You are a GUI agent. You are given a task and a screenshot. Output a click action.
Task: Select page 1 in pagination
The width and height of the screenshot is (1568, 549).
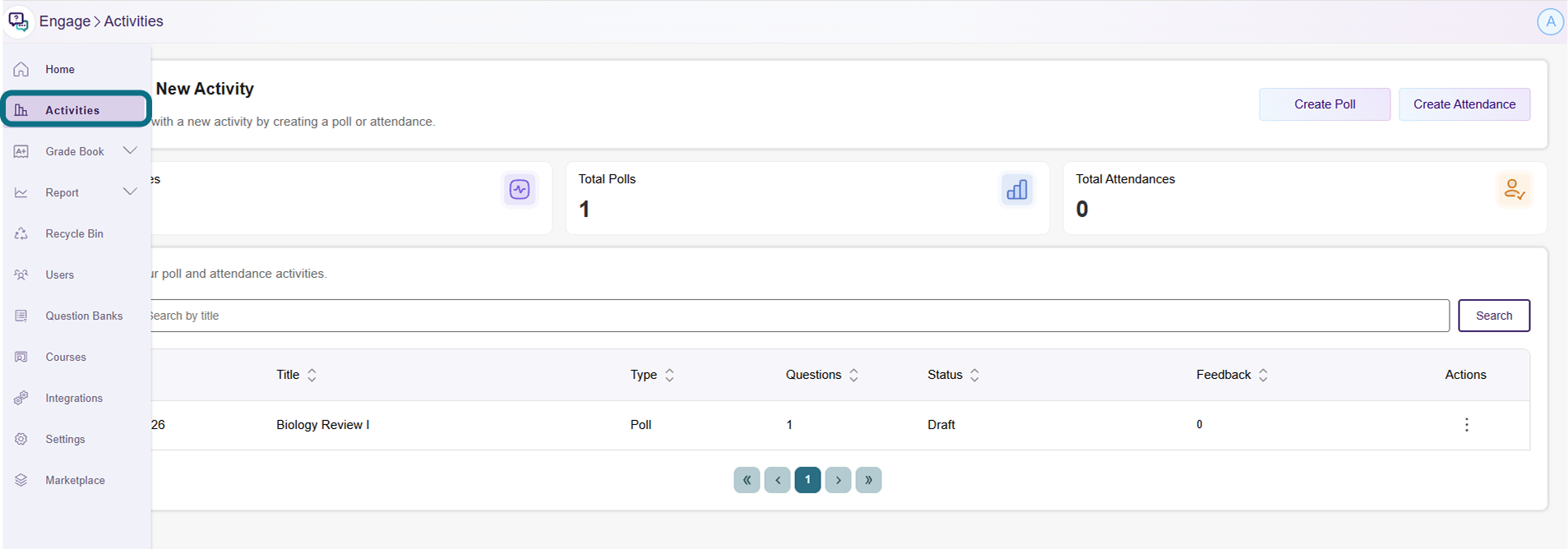807,480
